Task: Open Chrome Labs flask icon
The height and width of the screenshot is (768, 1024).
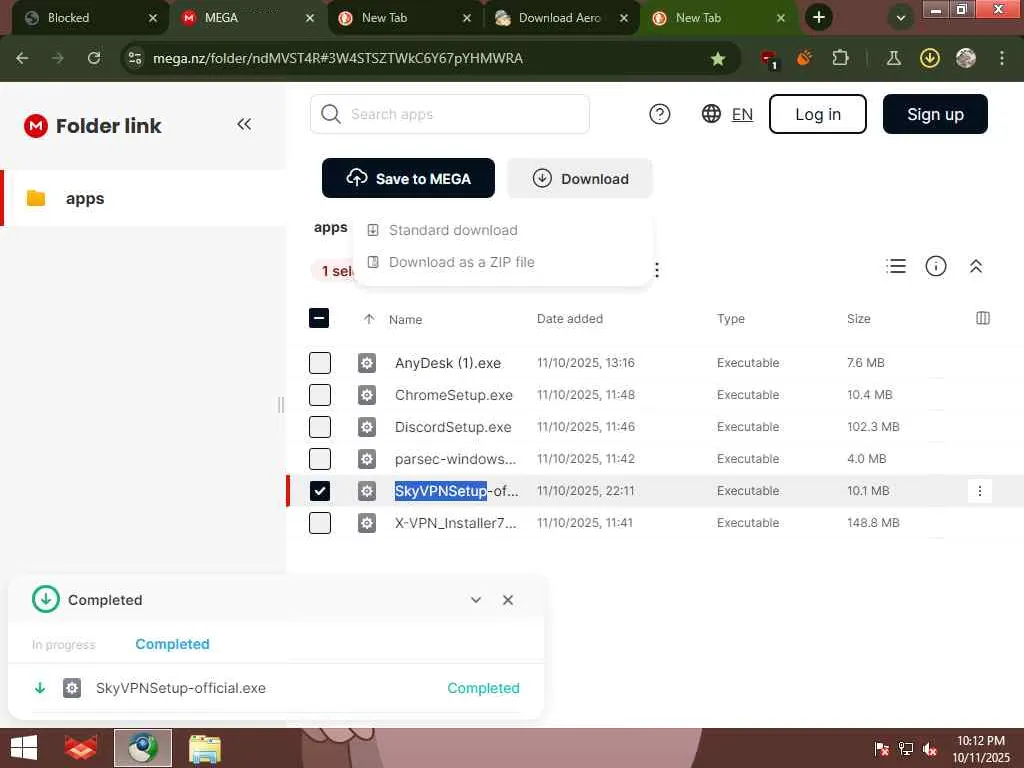Action: tap(893, 58)
